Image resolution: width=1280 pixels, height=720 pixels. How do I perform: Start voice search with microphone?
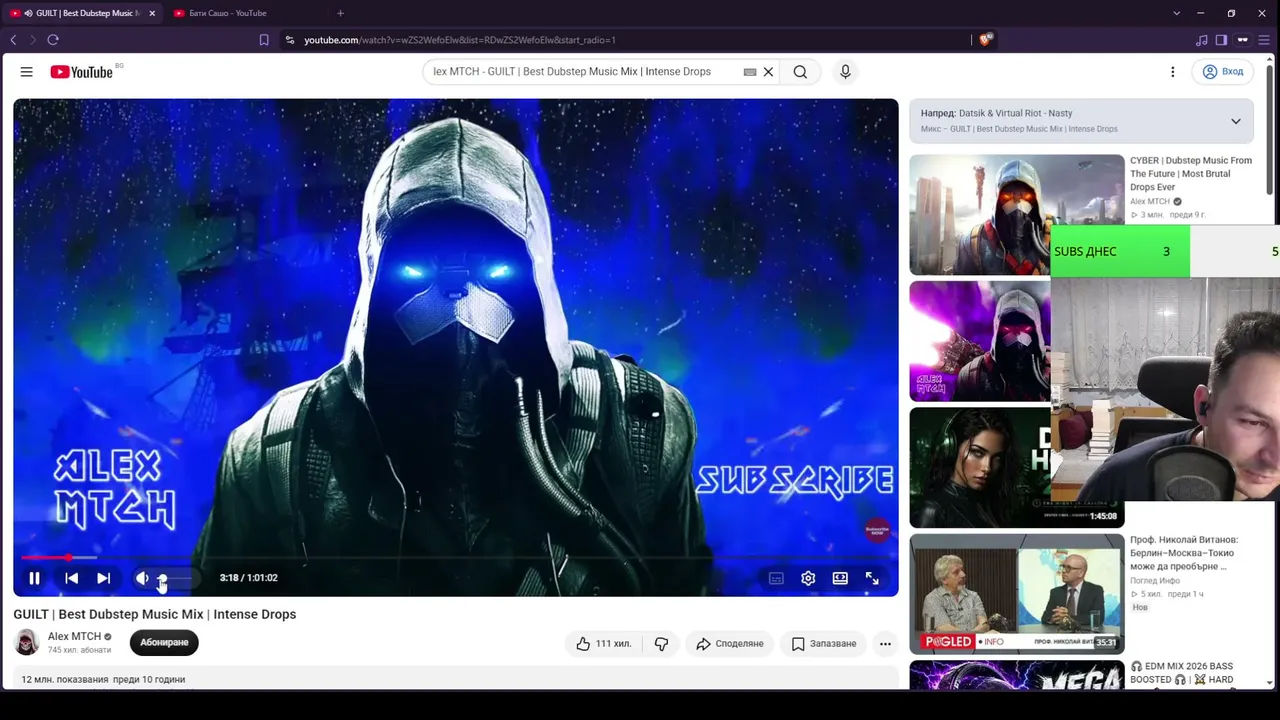(845, 72)
